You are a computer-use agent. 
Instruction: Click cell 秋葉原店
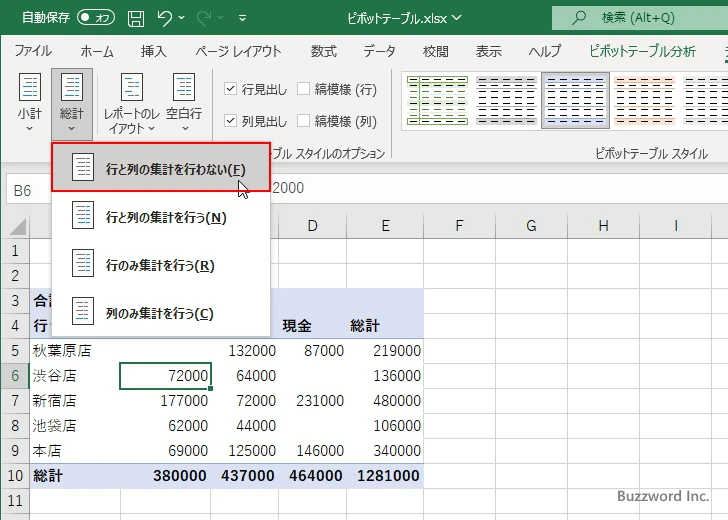click(x=75, y=351)
